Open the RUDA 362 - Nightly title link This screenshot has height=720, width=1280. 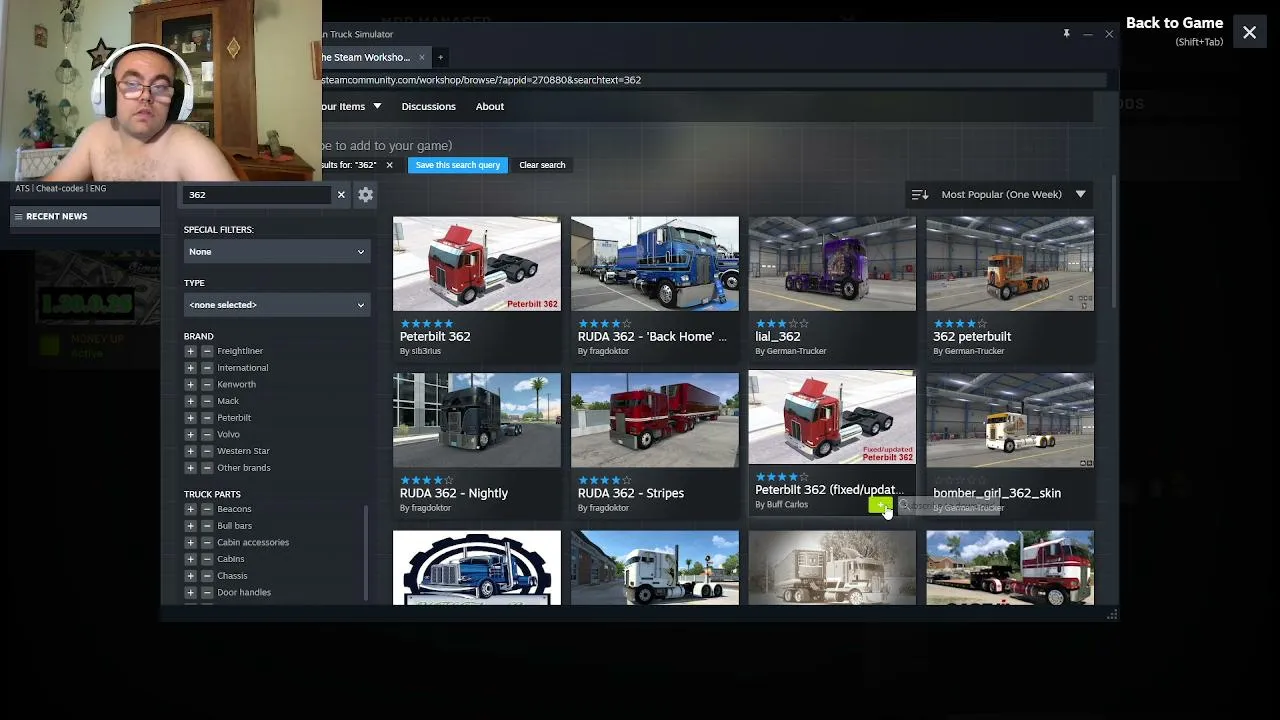[x=454, y=493]
